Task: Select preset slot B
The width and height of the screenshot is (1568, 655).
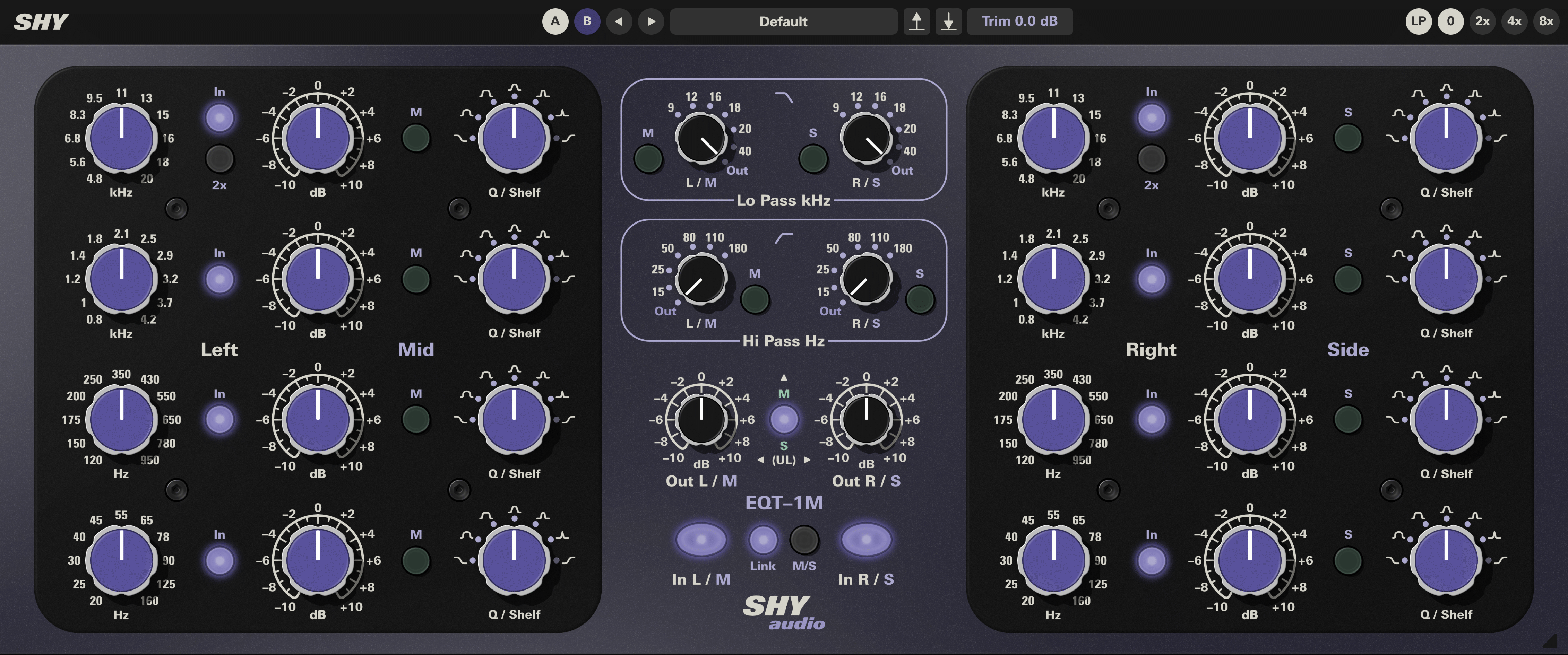Action: pos(587,21)
